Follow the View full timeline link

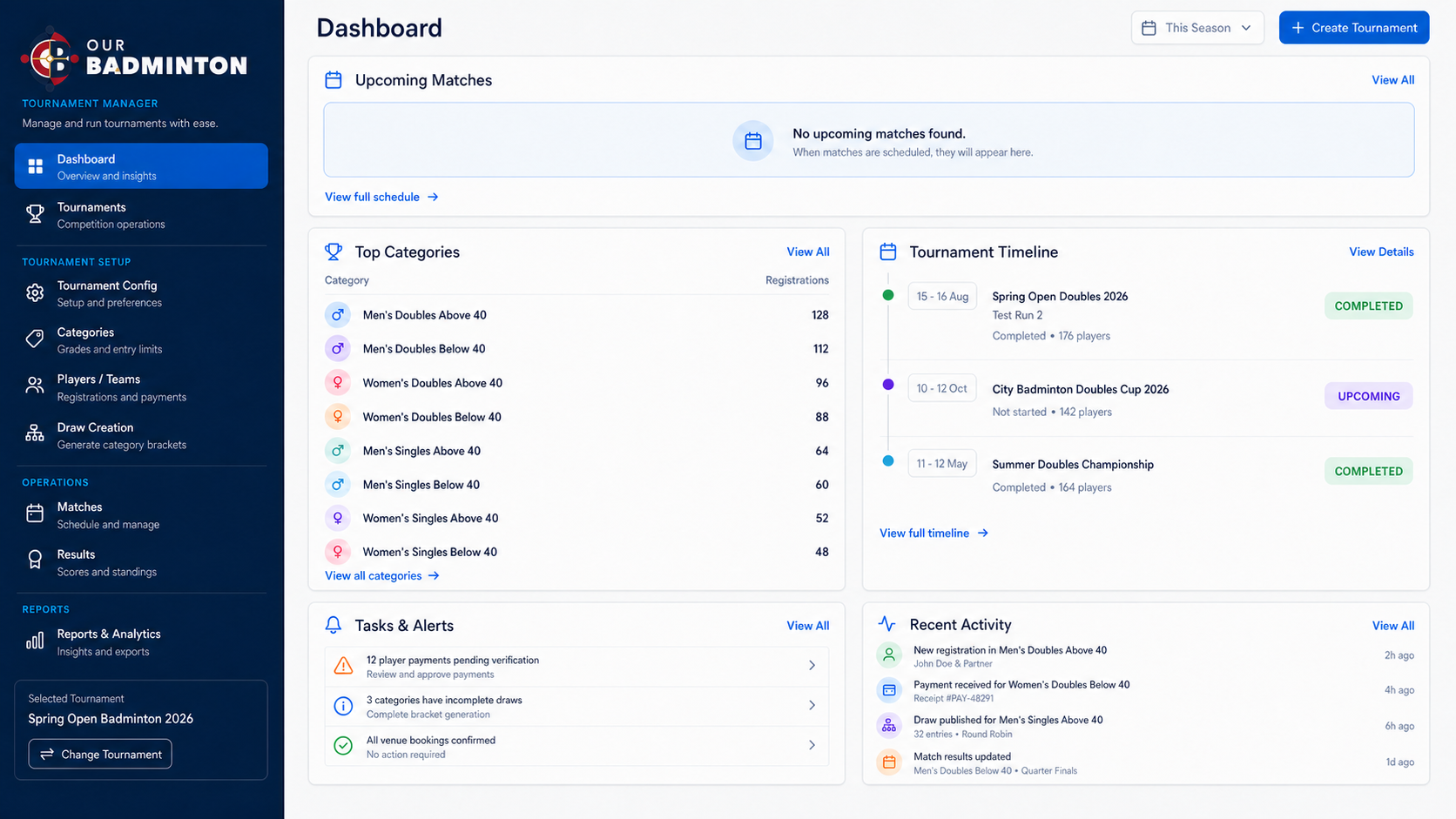click(934, 533)
